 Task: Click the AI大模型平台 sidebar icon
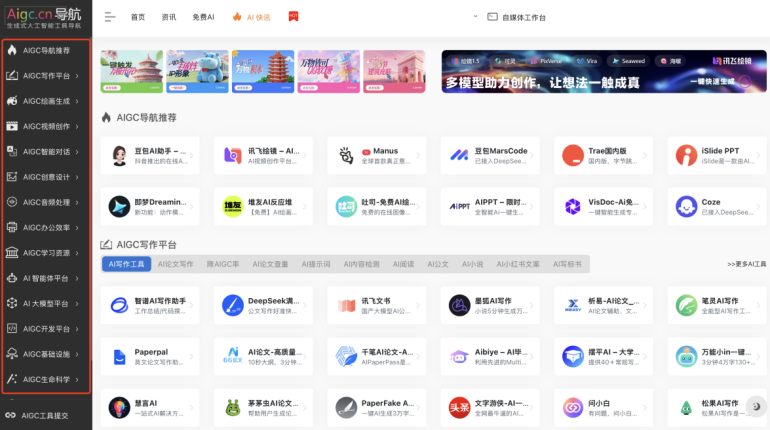(12, 303)
